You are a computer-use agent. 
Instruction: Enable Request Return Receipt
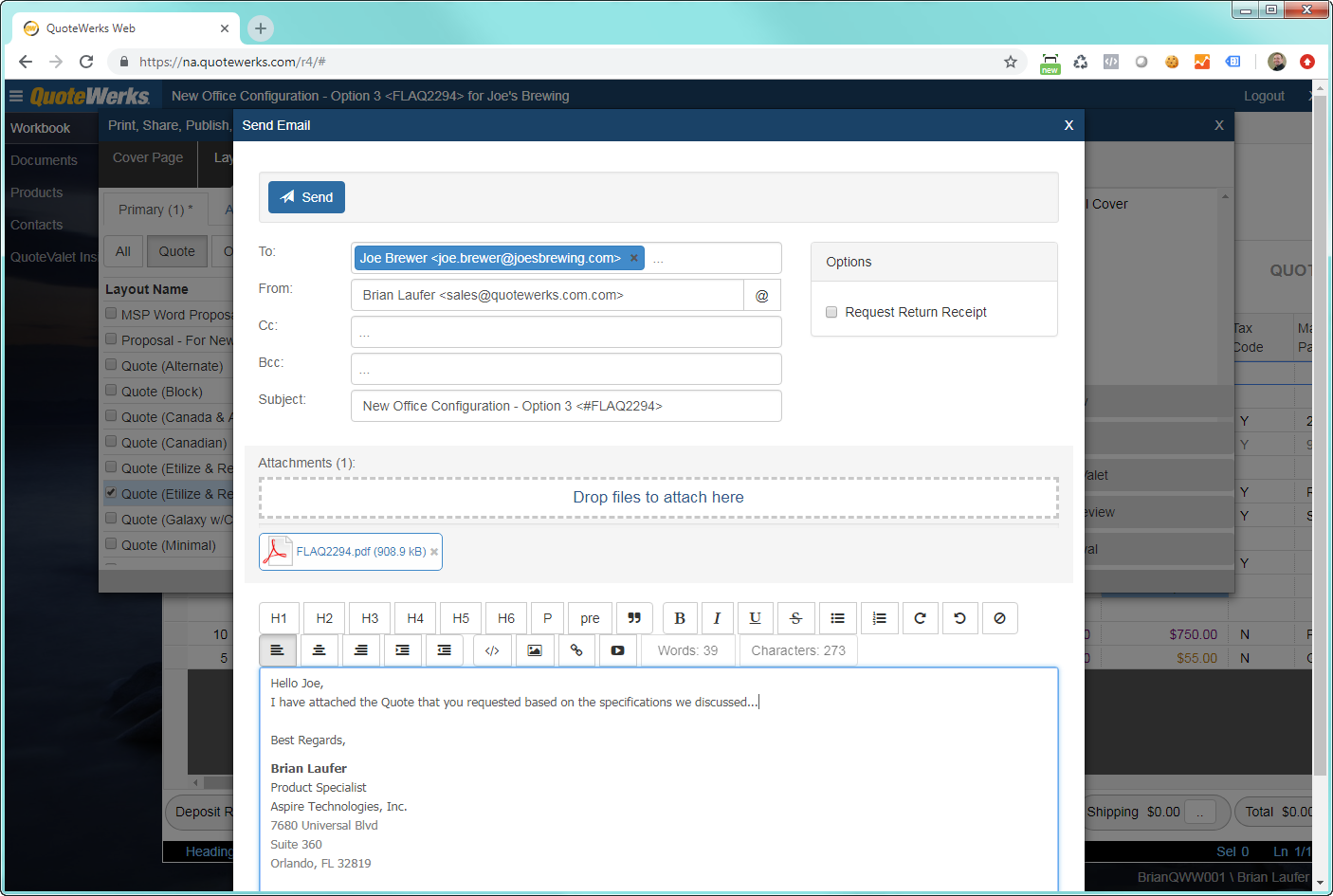(x=831, y=312)
